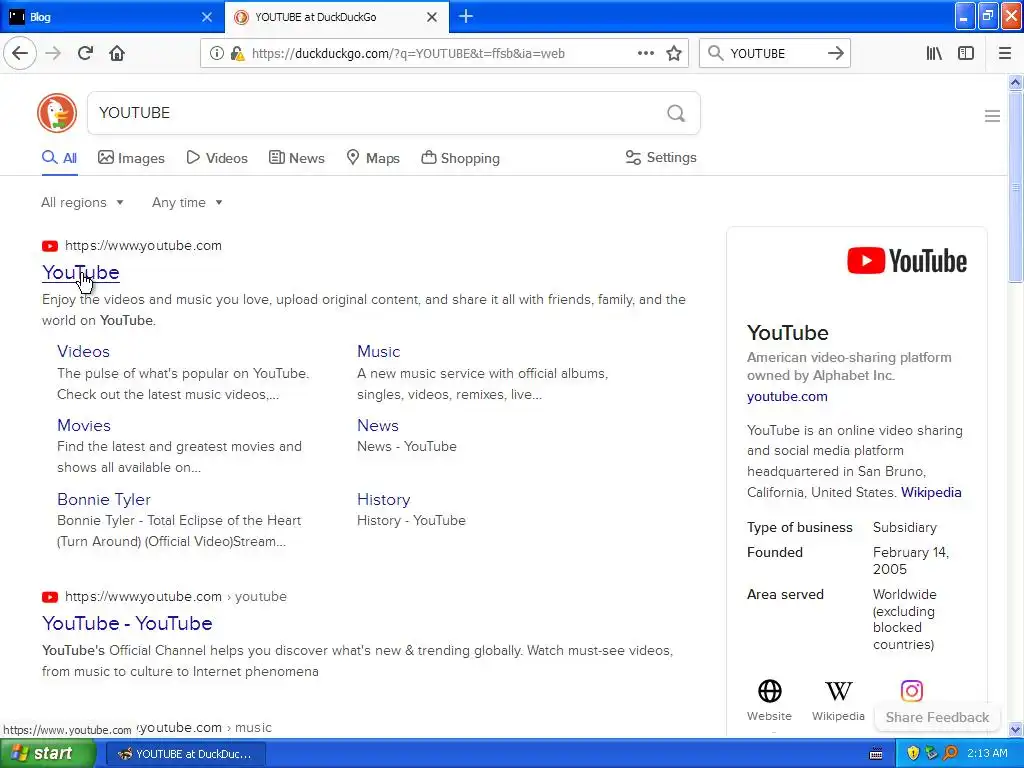Open the News sitelink under YouTube
Image resolution: width=1024 pixels, height=768 pixels.
tap(378, 425)
